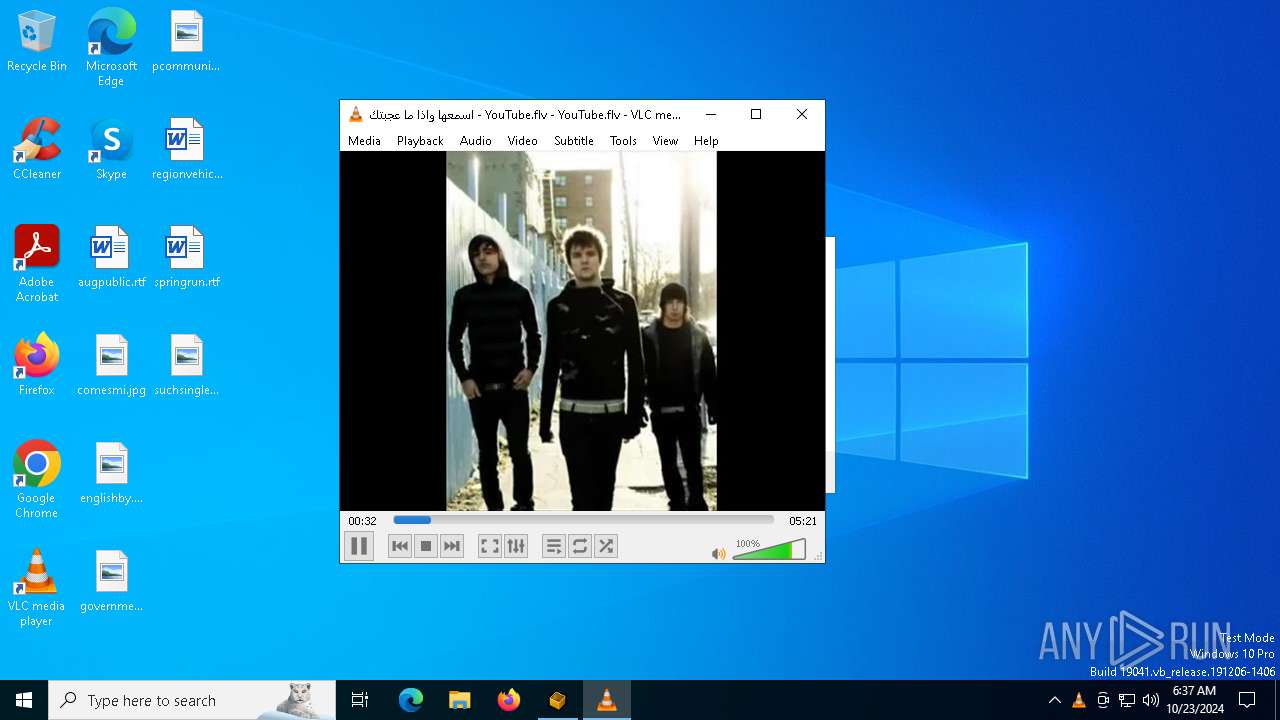Select the regionvehic... Word document
Image resolution: width=1280 pixels, height=720 pixels.
[x=186, y=150]
